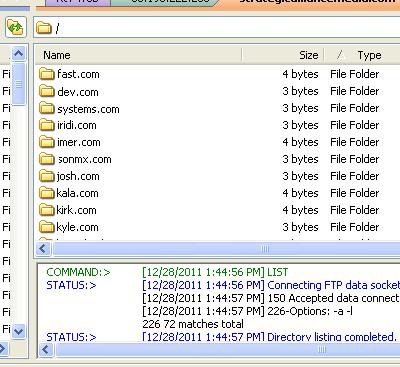Click the 4 bytes size of fast.com
Image resolution: width=400 pixels, height=367 pixels.
(x=300, y=74)
